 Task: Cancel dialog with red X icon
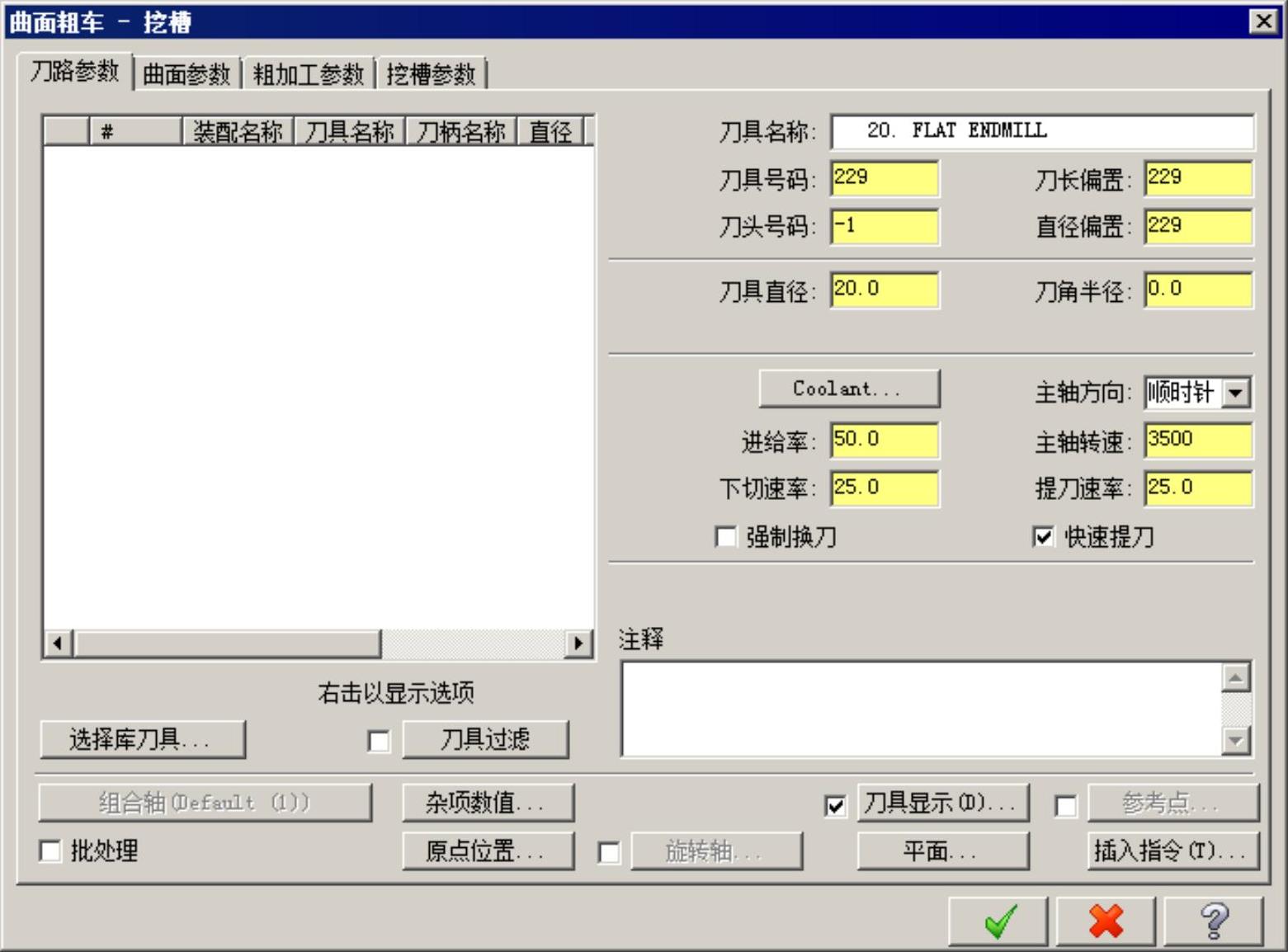[1106, 921]
